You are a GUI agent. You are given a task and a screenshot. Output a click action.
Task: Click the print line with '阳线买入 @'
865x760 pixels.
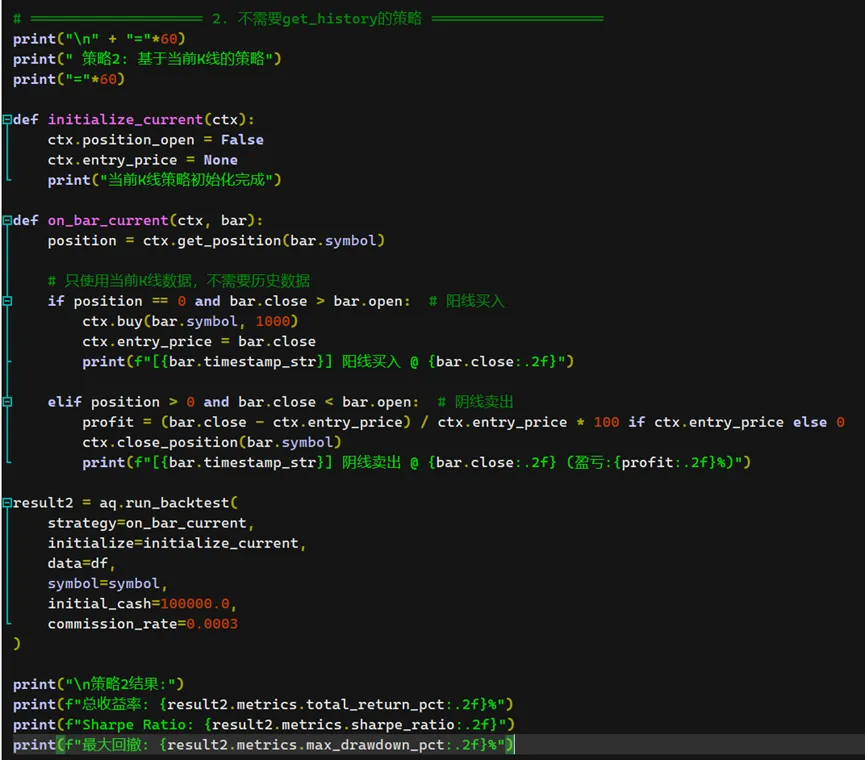point(328,361)
